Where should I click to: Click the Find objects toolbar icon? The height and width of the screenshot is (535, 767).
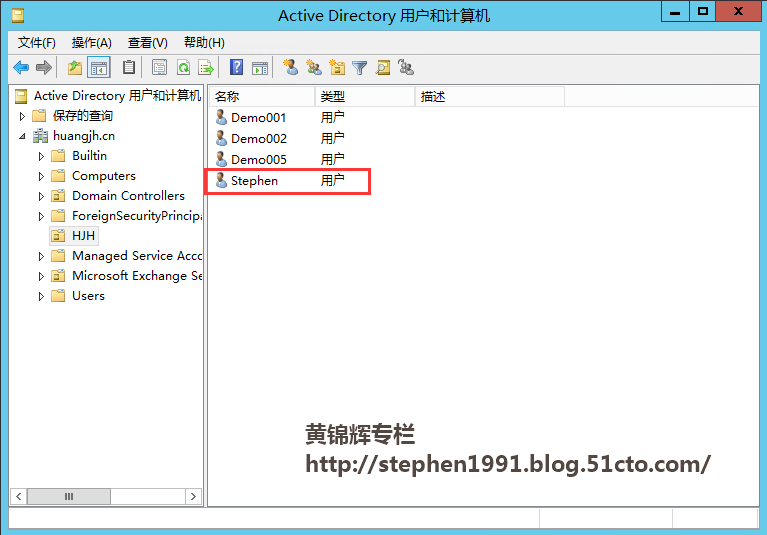tap(383, 67)
